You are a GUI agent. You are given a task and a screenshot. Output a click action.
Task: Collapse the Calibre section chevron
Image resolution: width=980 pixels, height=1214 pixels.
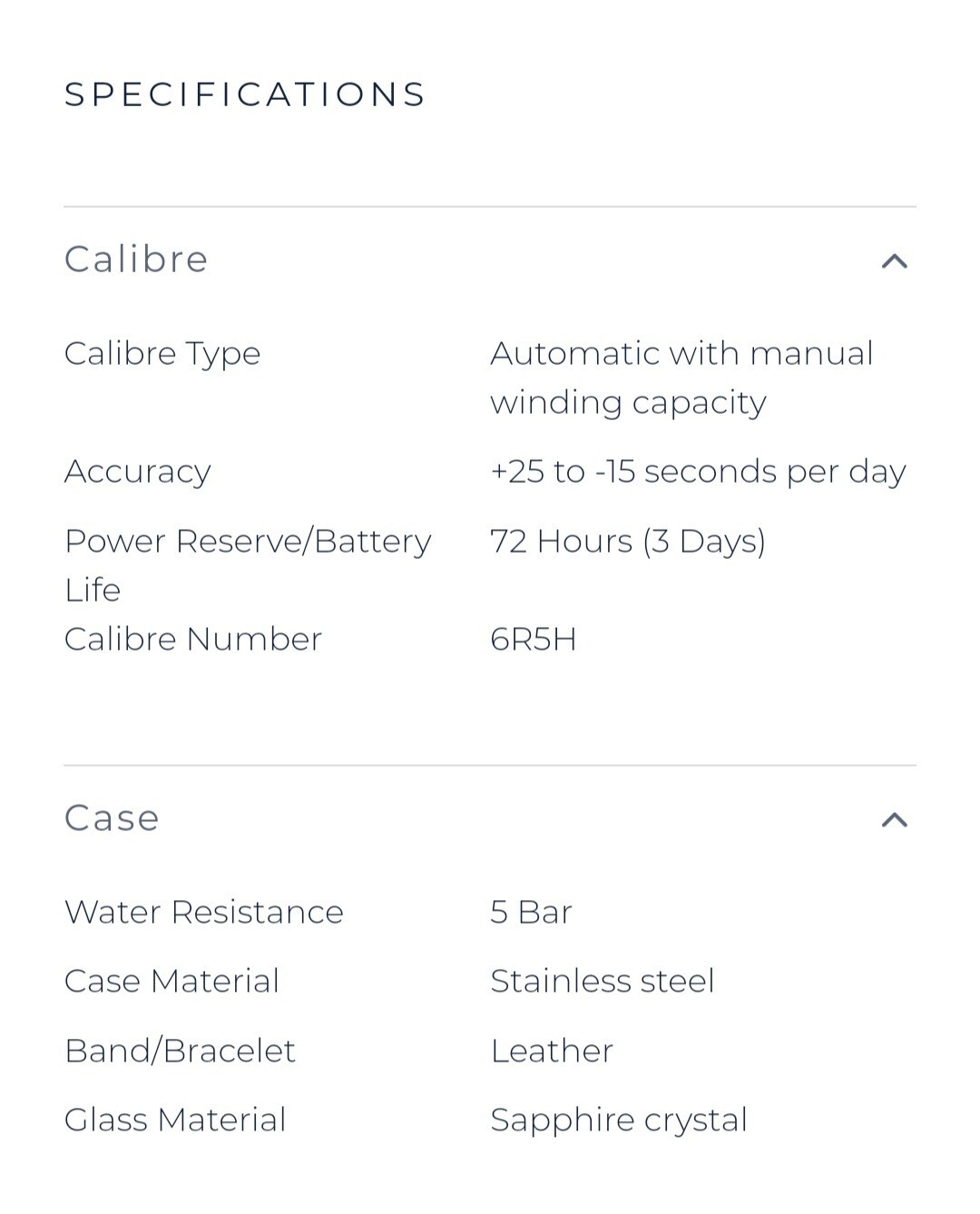[894, 261]
